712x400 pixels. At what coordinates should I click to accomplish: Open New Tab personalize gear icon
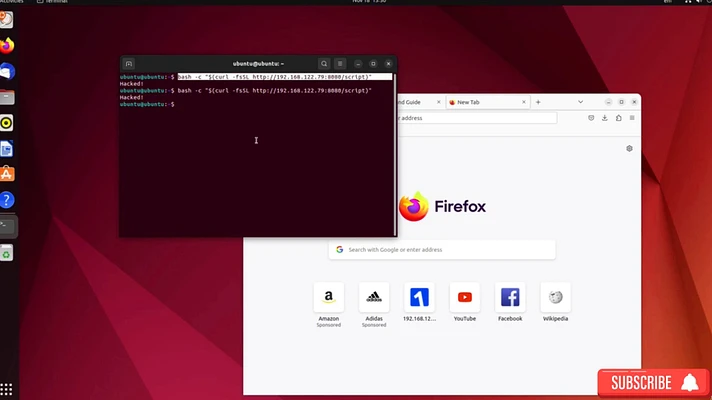click(x=629, y=148)
